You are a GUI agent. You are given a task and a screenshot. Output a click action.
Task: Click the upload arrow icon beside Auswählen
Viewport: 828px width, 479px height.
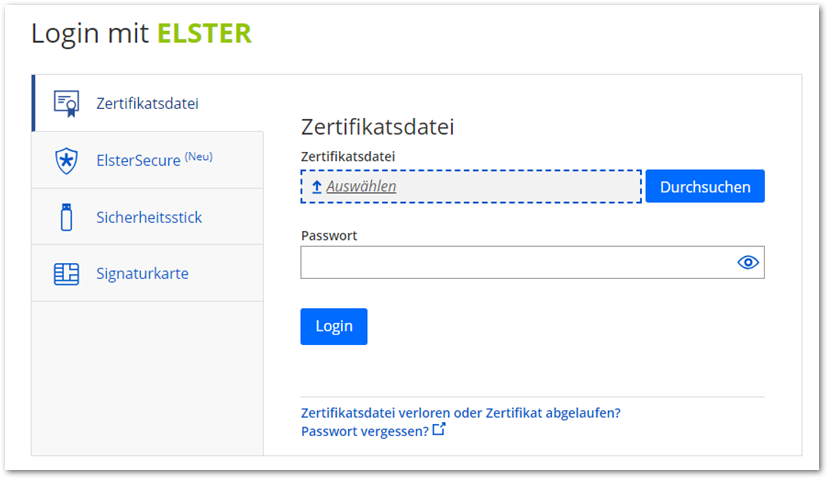pos(316,187)
